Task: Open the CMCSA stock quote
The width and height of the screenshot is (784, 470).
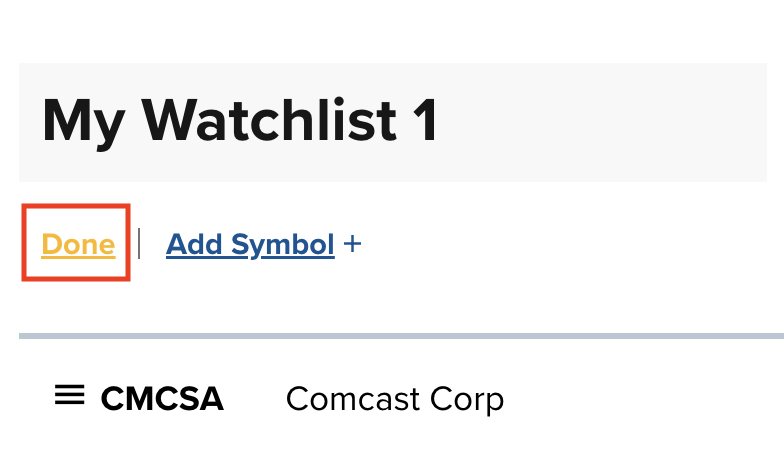Action: click(x=162, y=398)
